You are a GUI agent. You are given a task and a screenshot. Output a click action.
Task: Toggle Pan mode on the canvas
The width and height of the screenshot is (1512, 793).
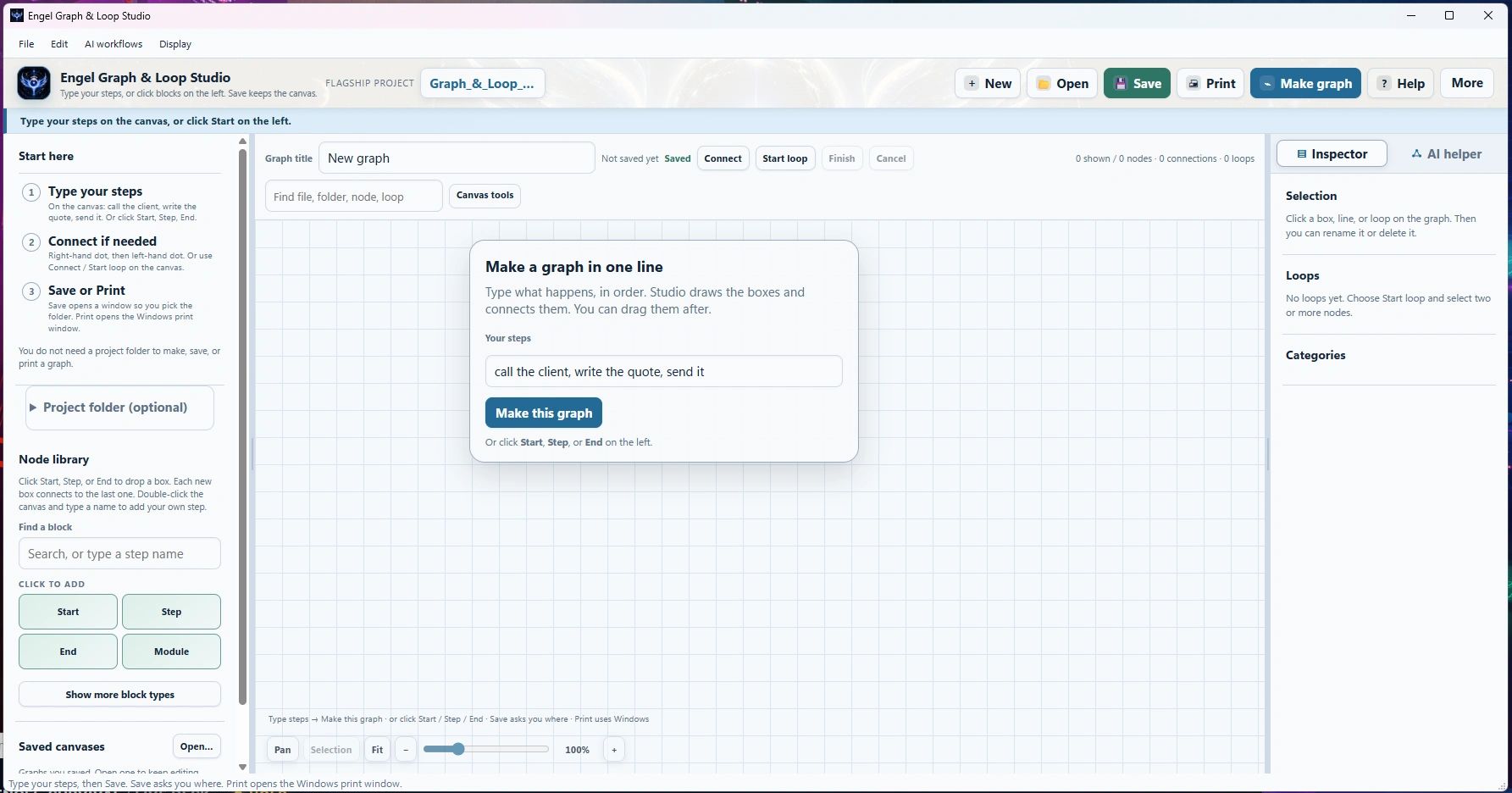283,750
